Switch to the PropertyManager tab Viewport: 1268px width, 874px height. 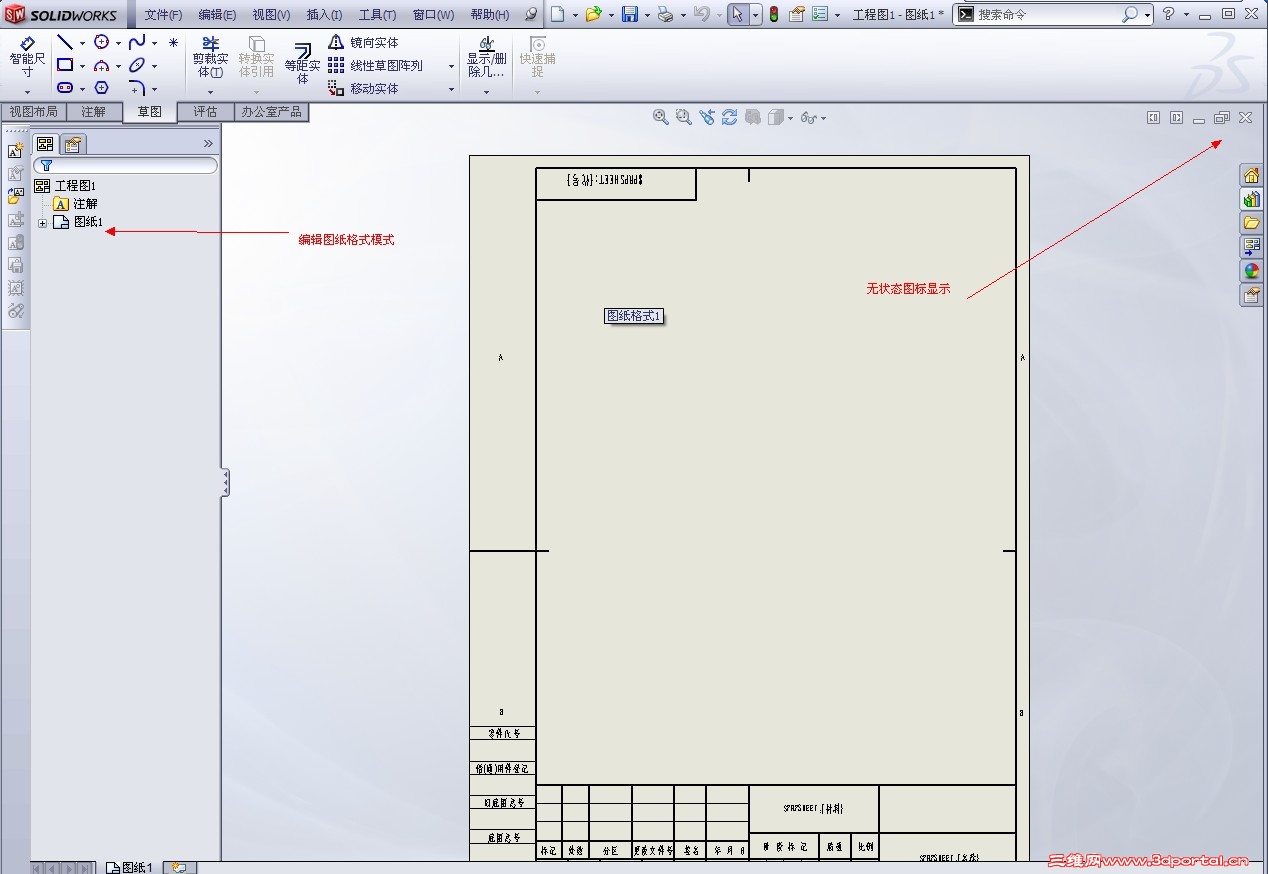click(74, 144)
